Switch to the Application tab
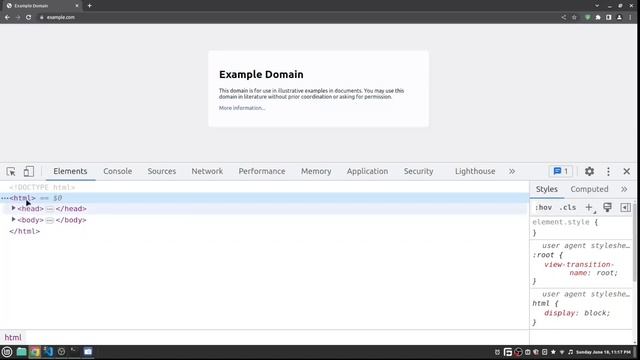The height and width of the screenshot is (360, 640). click(x=367, y=171)
